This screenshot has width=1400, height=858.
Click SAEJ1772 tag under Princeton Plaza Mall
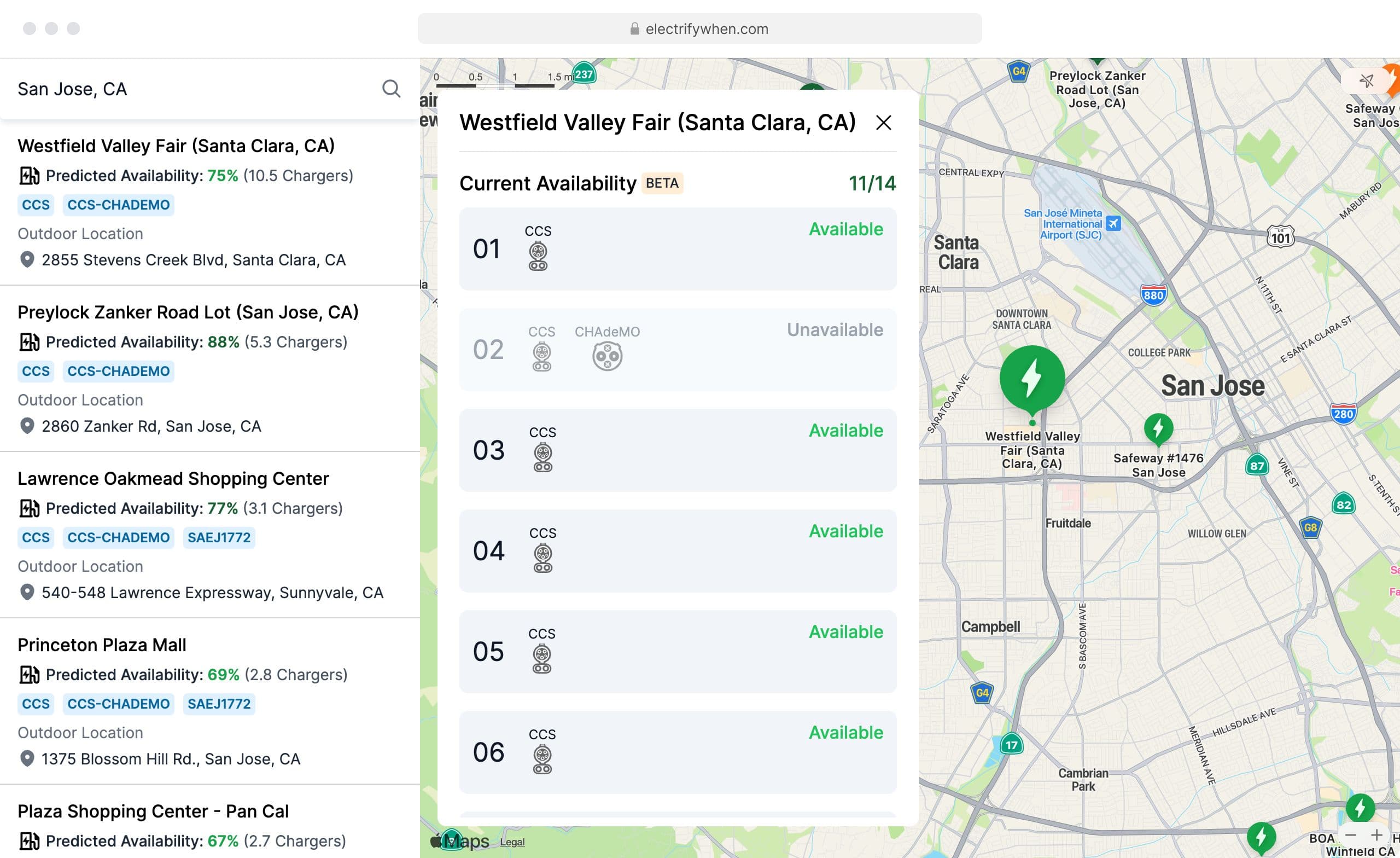219,704
